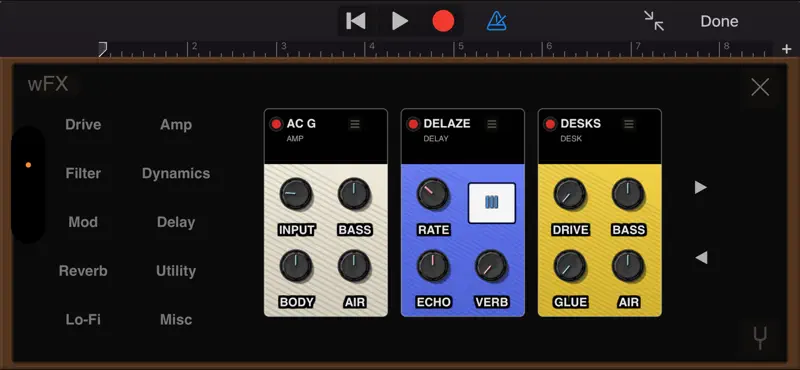Go to next modules with right arrow
Image resolution: width=800 pixels, height=370 pixels.
pos(701,187)
